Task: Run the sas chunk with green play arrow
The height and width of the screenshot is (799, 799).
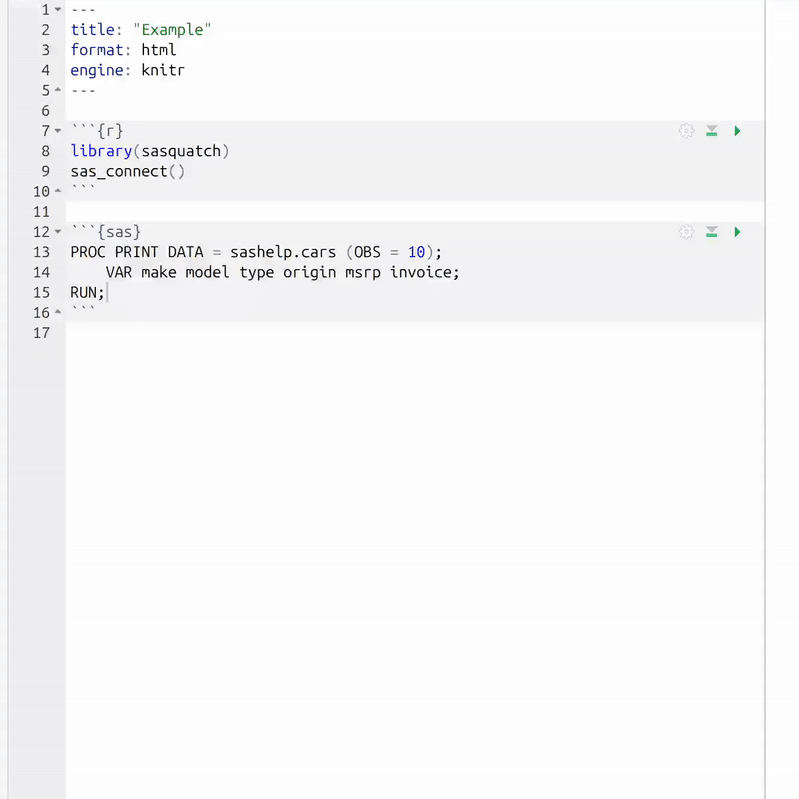Action: (737, 232)
